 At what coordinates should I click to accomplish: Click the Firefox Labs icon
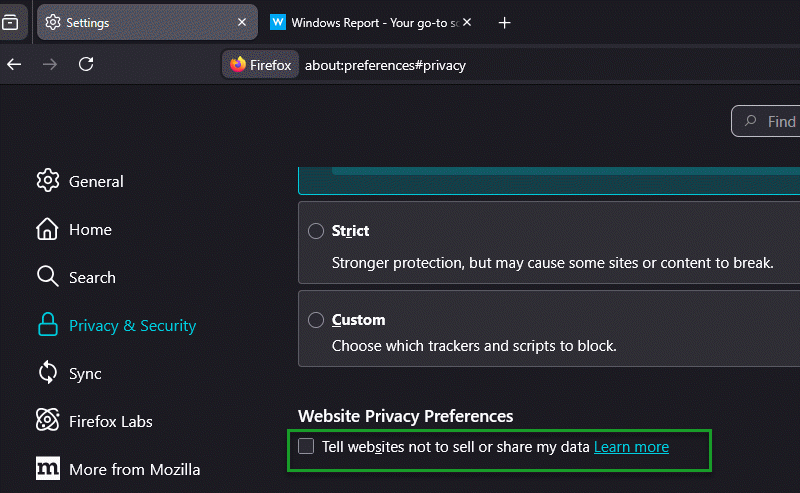coord(47,421)
